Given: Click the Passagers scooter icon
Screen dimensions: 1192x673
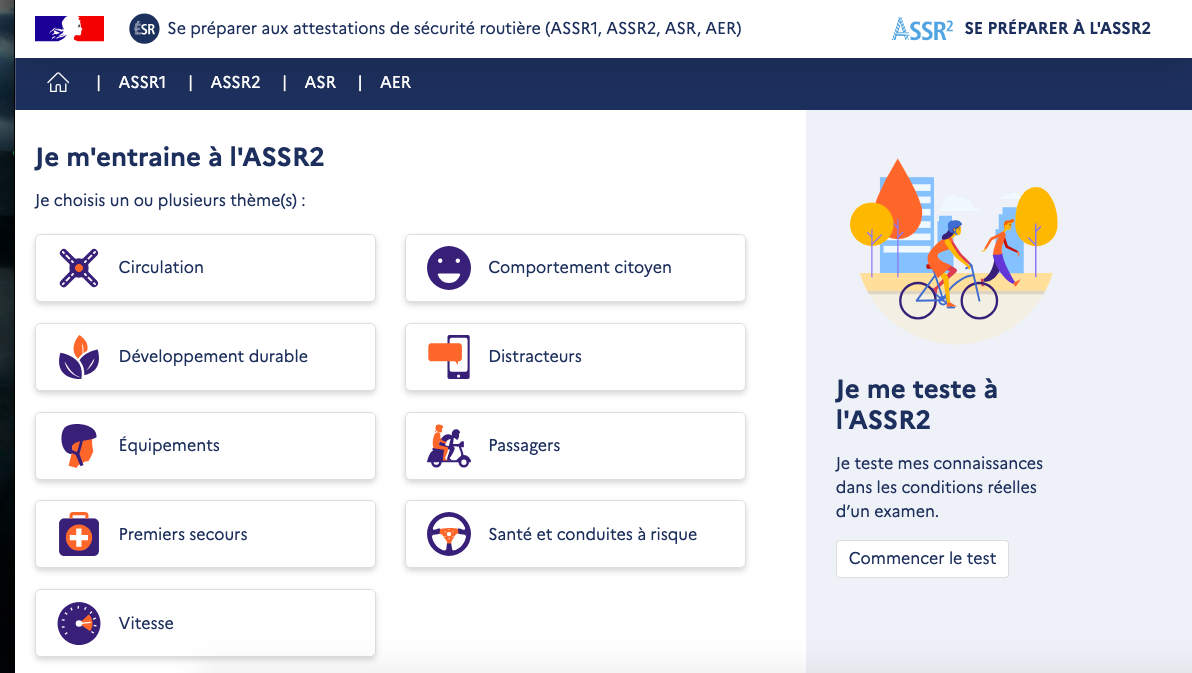Looking at the screenshot, I should (x=448, y=446).
